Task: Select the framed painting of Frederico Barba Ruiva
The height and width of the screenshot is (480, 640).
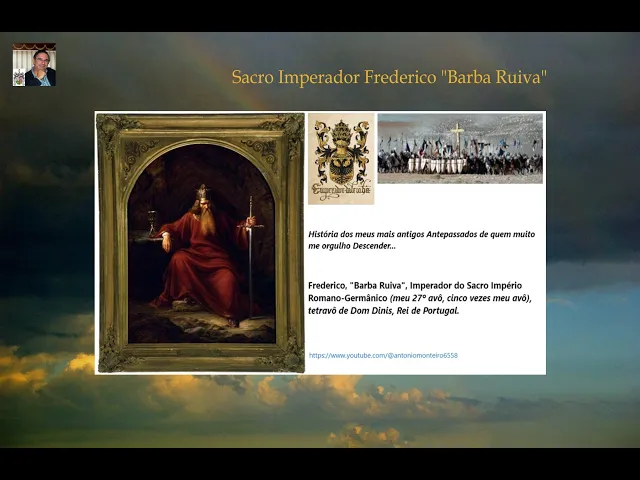Action: (x=200, y=242)
